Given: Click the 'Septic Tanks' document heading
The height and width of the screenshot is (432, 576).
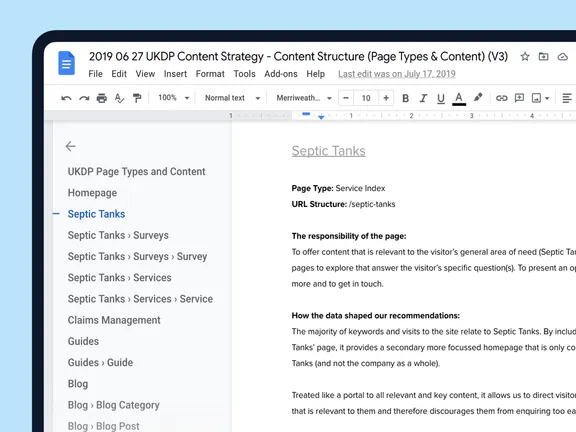Looking at the screenshot, I should pyautogui.click(x=328, y=151).
